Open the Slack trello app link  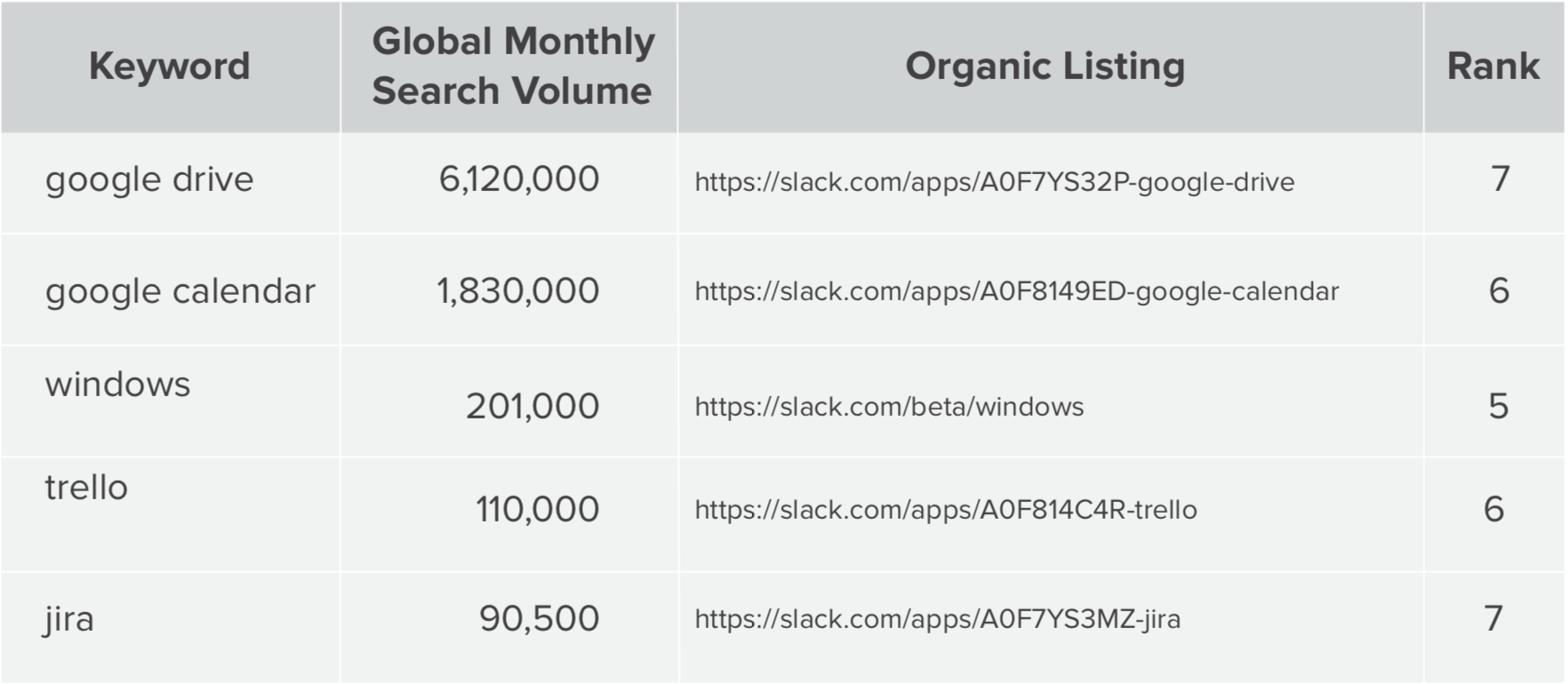946,510
